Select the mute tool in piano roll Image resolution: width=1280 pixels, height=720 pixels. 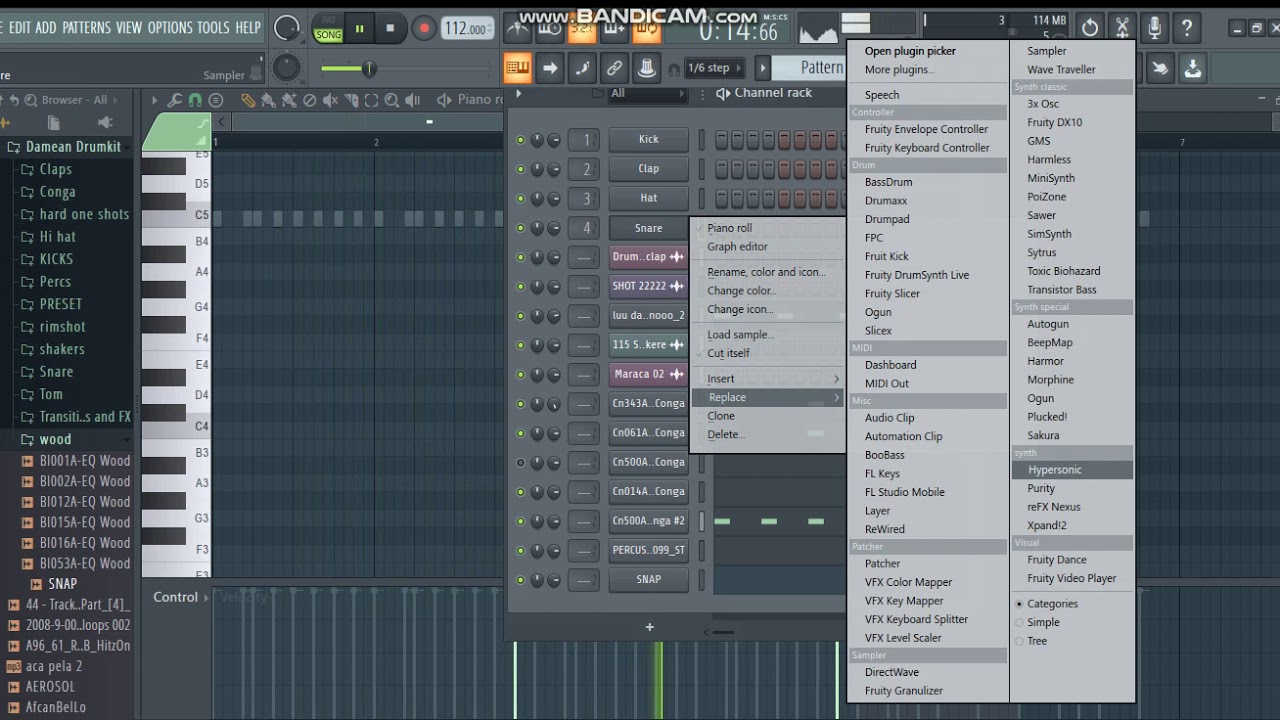(x=330, y=100)
